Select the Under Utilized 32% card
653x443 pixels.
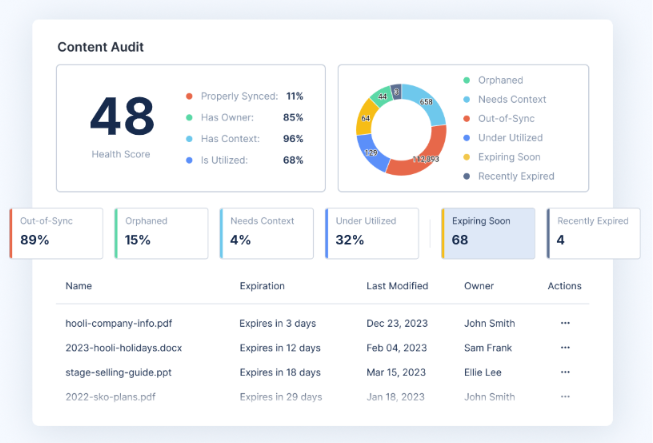click(372, 234)
